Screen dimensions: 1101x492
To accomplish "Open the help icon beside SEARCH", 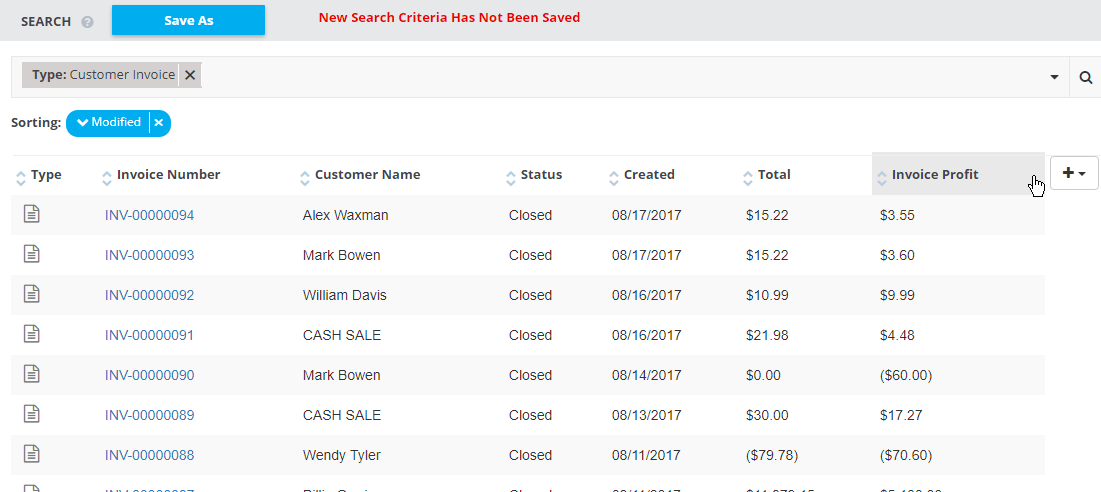I will (87, 22).
